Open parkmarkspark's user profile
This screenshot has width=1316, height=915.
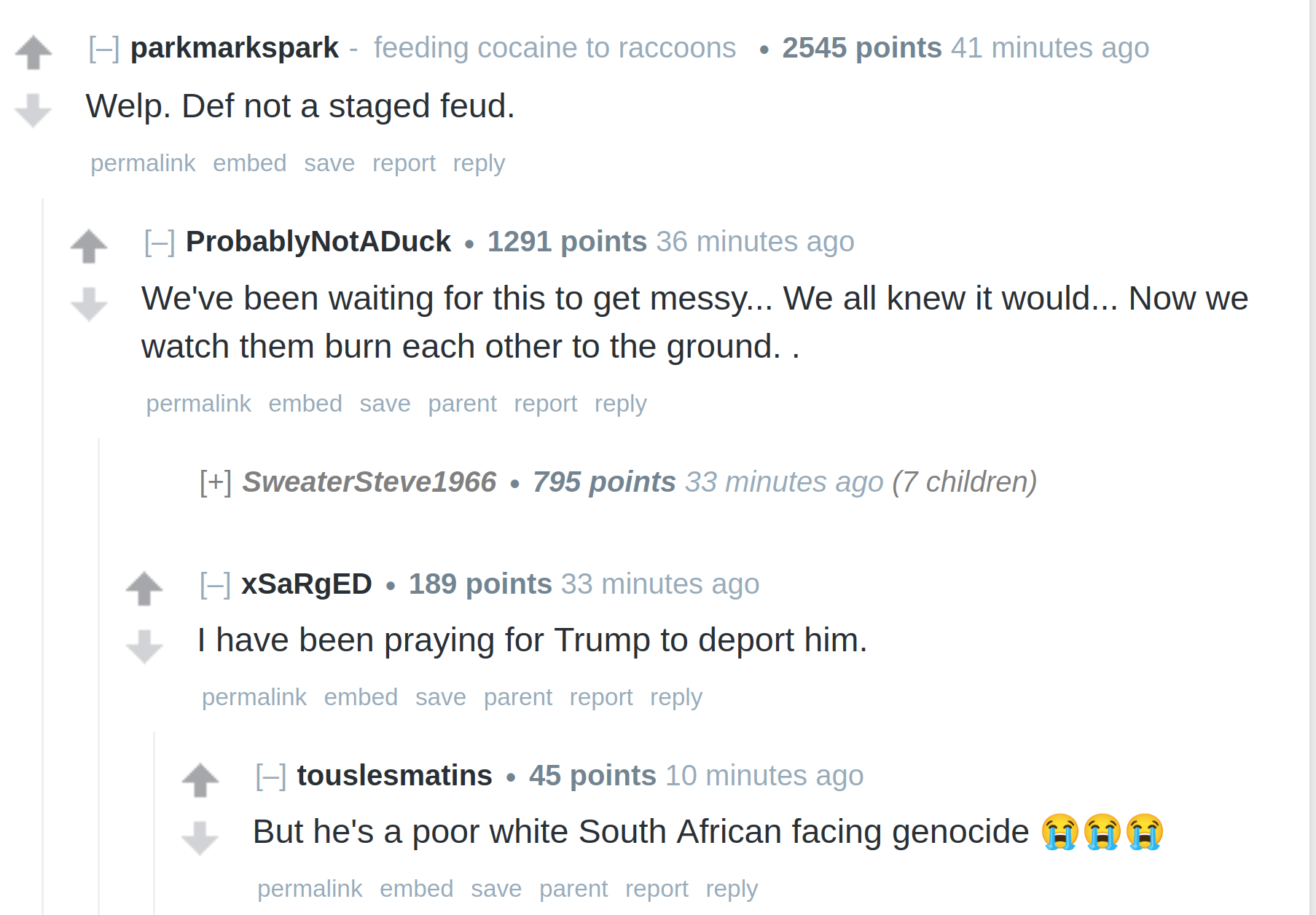(235, 48)
